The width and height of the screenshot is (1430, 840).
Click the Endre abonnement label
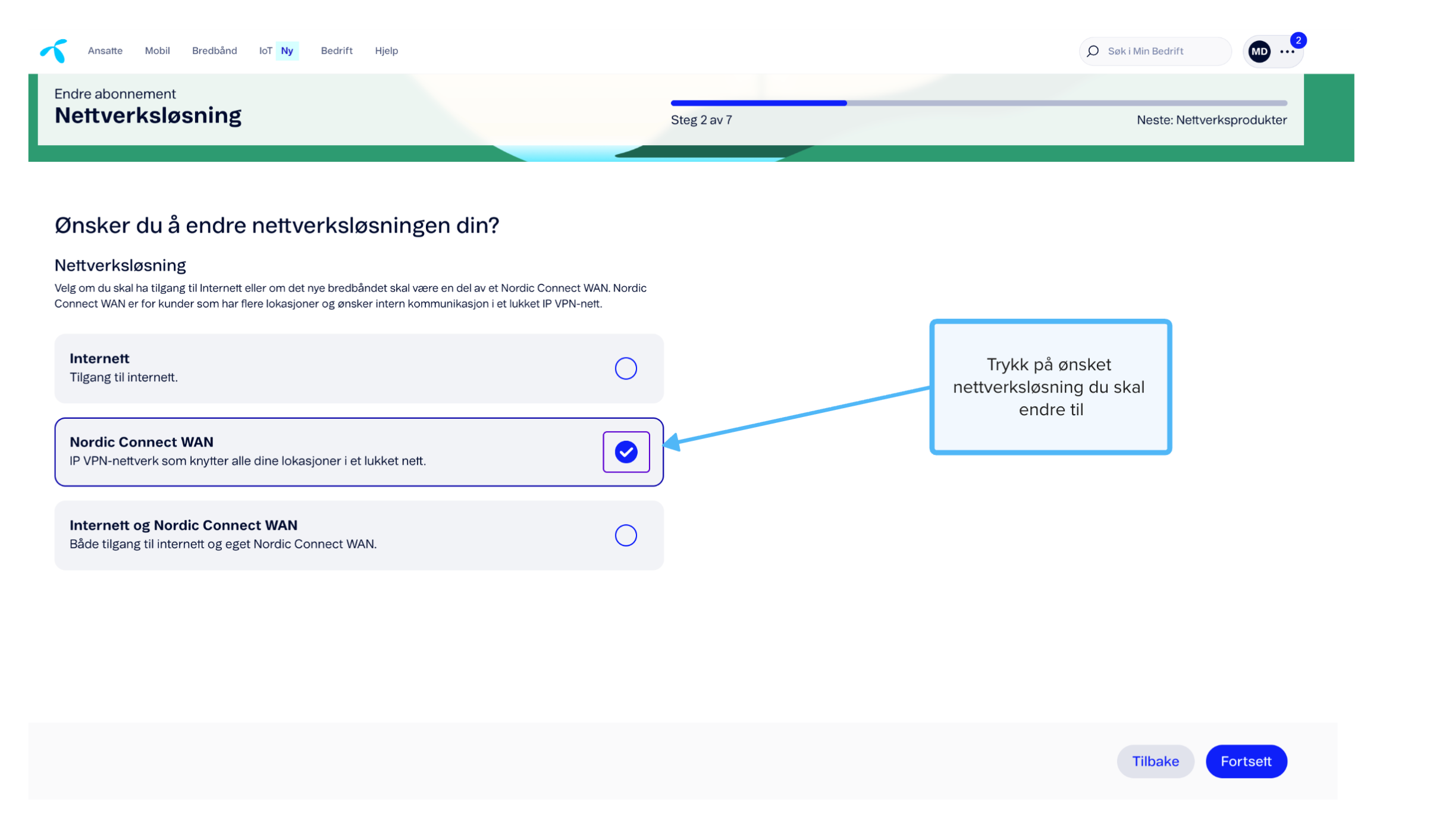pos(115,94)
